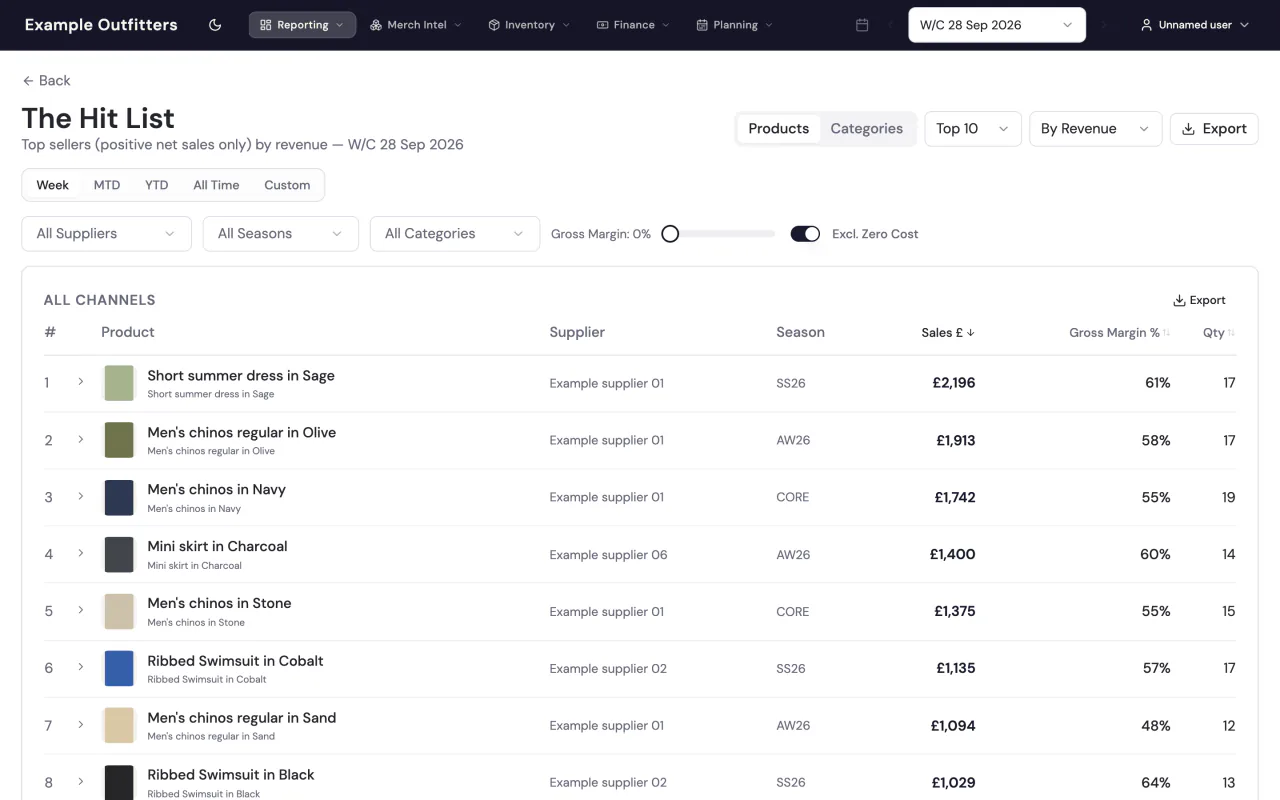Open the All Suppliers filter
The height and width of the screenshot is (800, 1280).
point(106,234)
